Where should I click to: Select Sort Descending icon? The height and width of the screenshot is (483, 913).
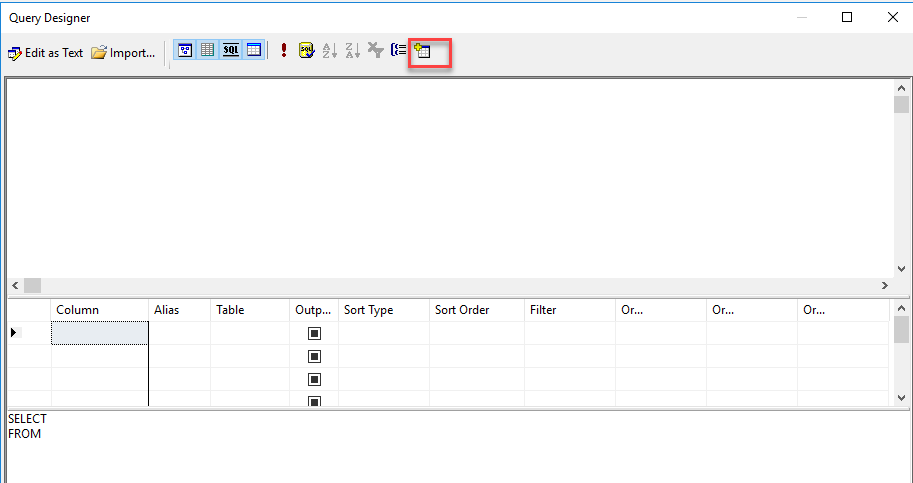[352, 51]
